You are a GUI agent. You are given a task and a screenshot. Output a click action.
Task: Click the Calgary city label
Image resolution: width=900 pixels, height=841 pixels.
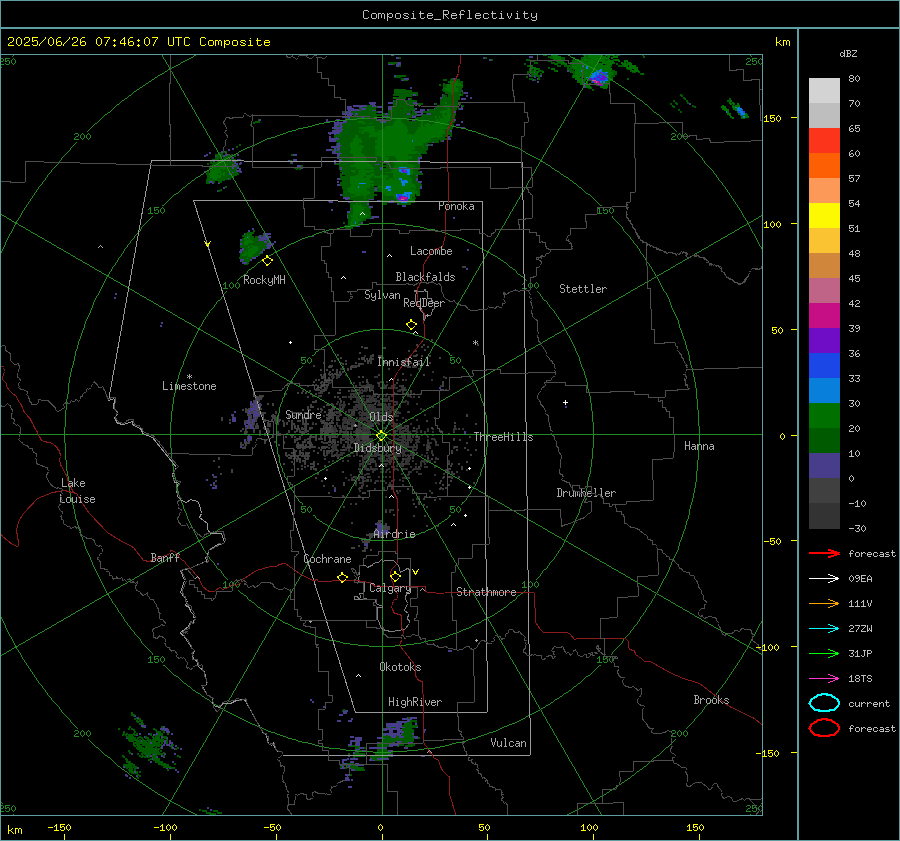click(390, 588)
